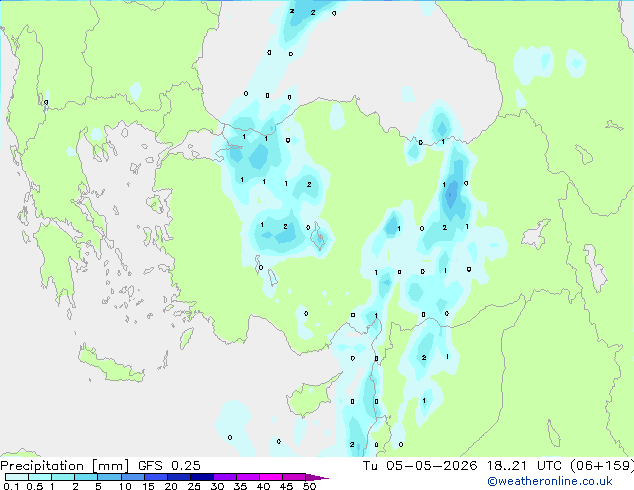Click the legend label '0.5'

[34, 486]
